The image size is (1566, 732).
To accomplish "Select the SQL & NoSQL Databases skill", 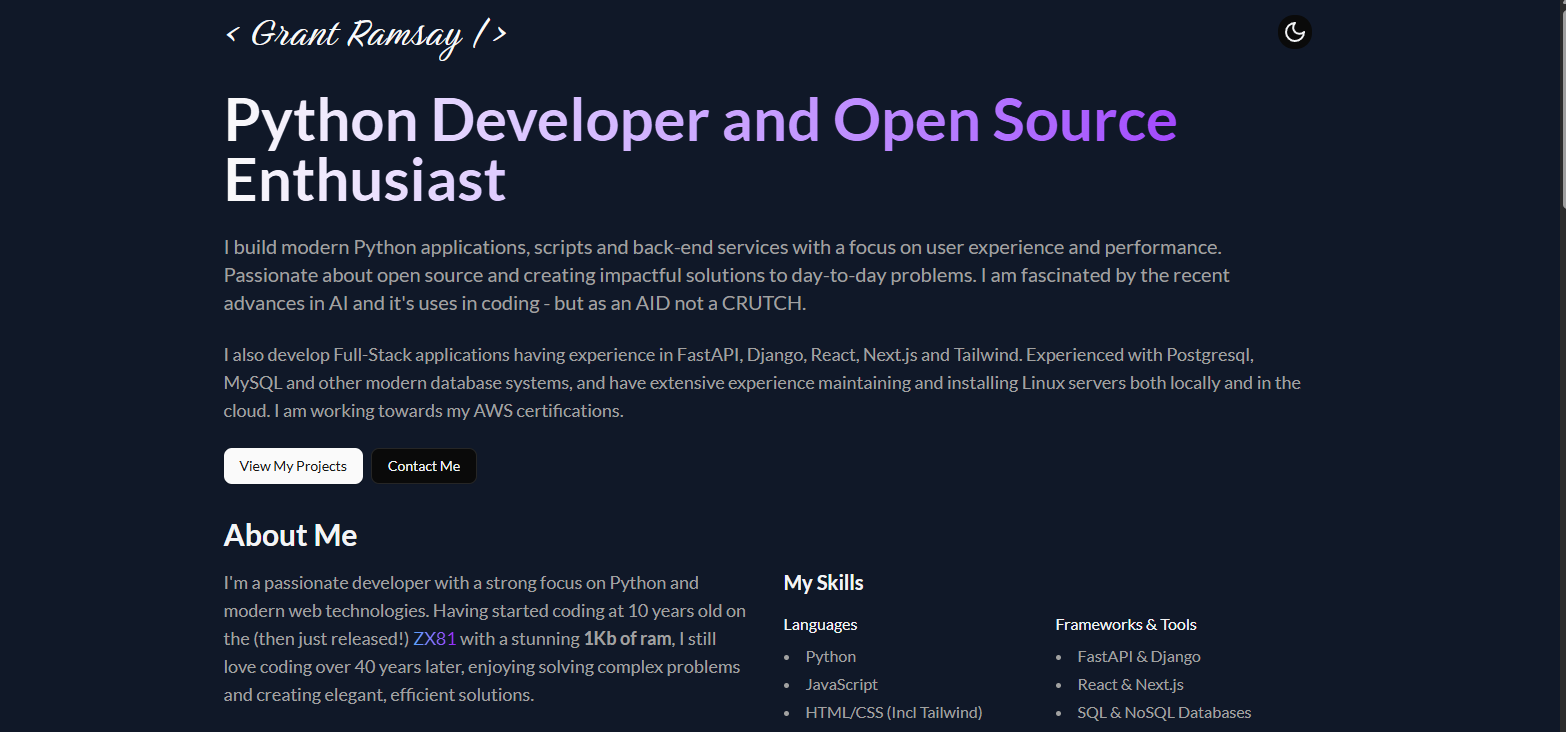I will pos(1163,712).
